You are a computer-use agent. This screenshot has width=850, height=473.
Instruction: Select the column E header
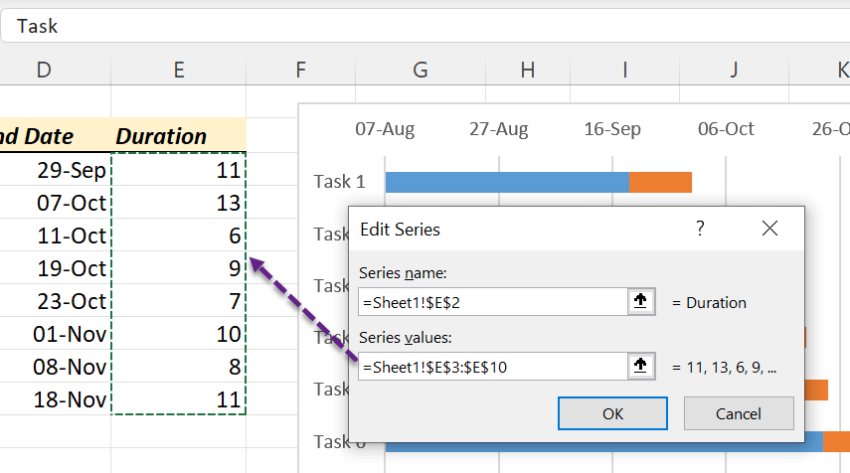click(x=178, y=69)
